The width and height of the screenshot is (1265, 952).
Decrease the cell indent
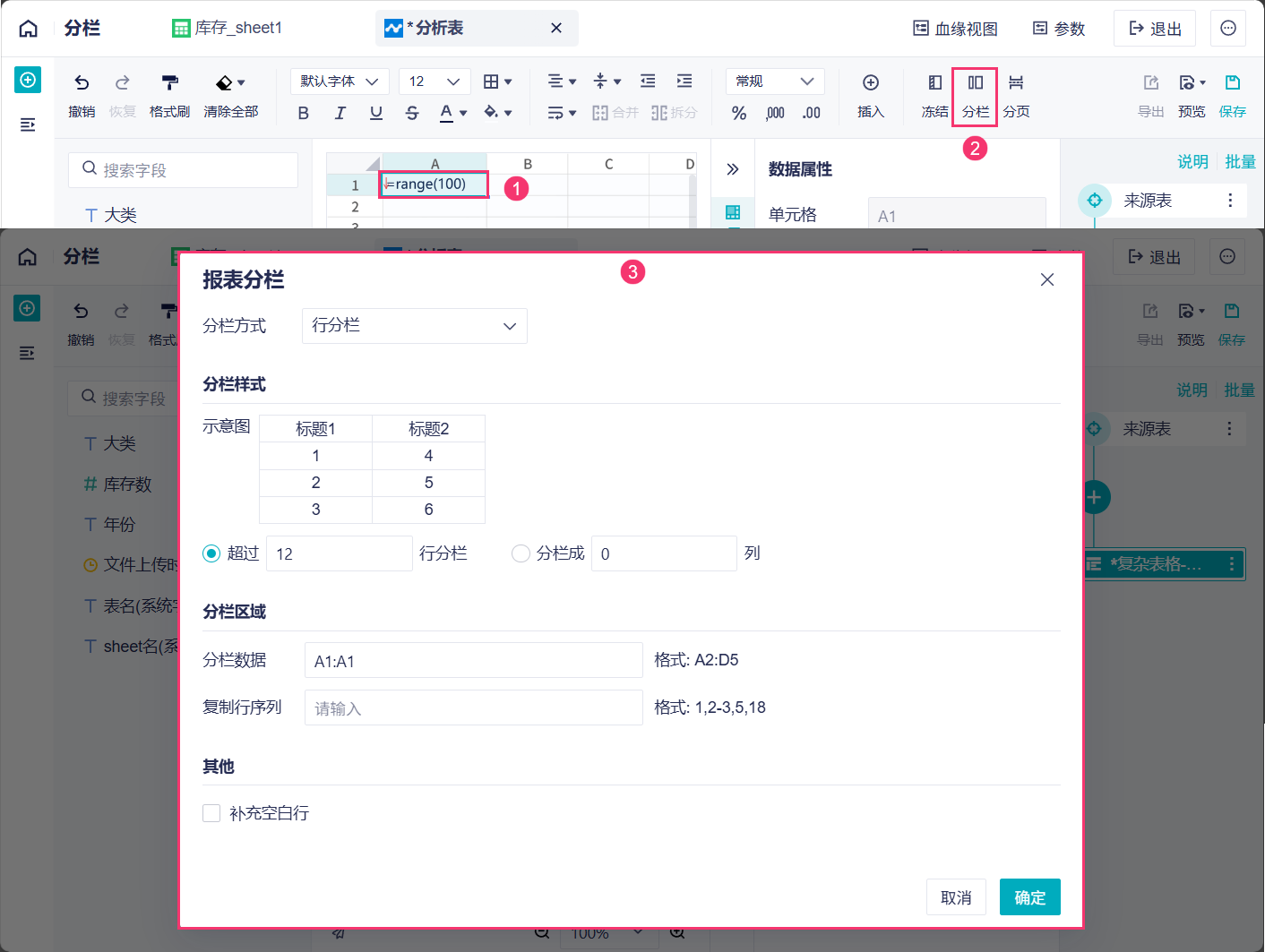click(648, 81)
